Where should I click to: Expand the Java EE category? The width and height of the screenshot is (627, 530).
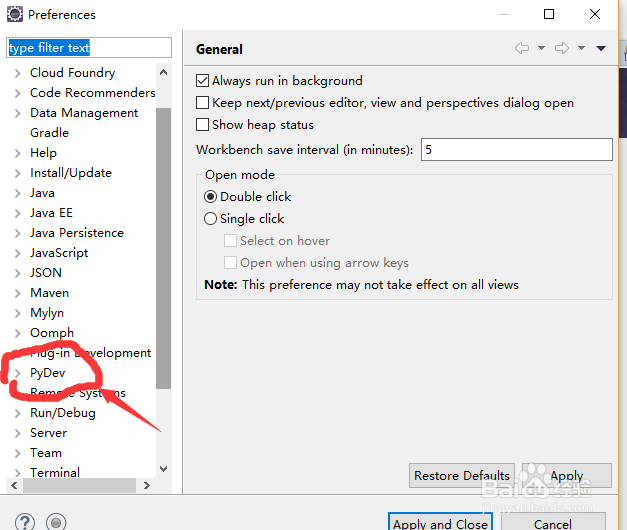(x=17, y=213)
